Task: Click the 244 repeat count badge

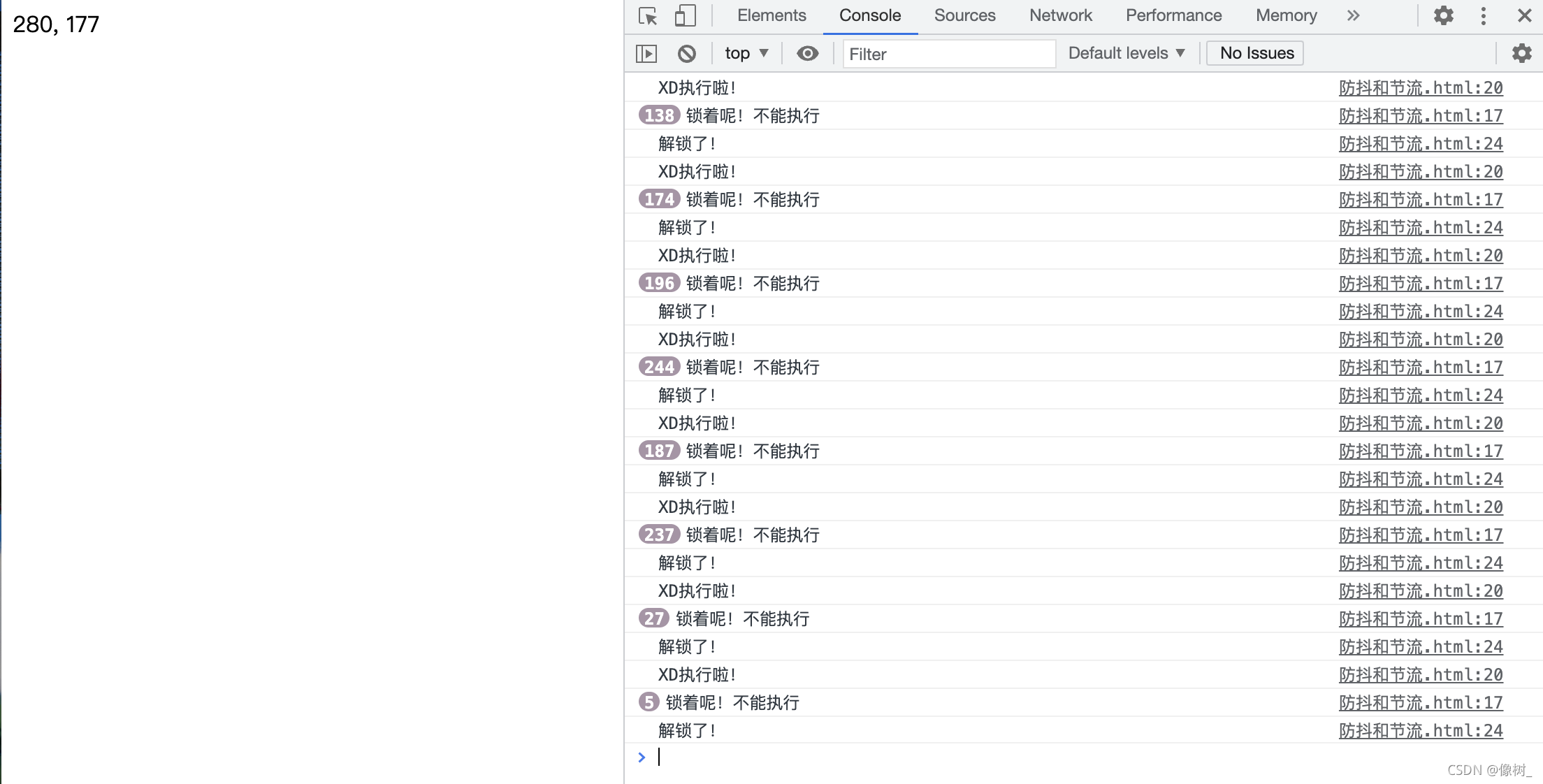Action: point(659,367)
